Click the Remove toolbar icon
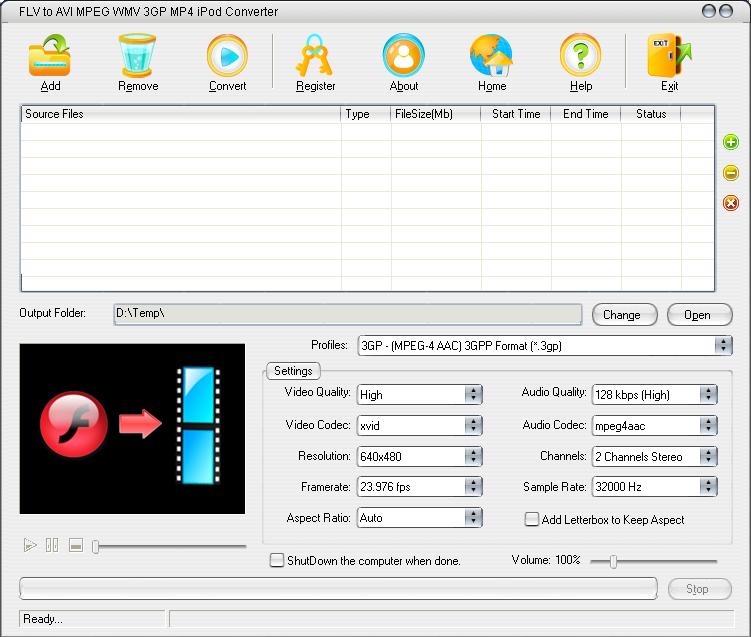Image resolution: width=751 pixels, height=637 pixels. point(137,56)
